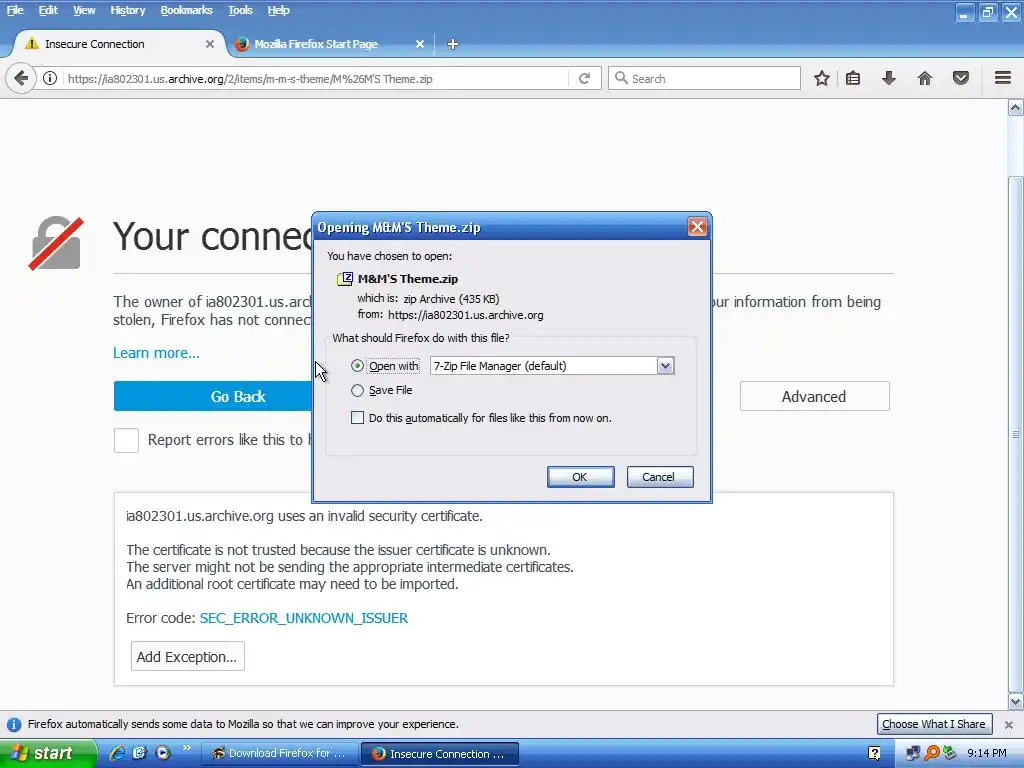
Task: Expand quick launch overflow chevron
Action: (187, 748)
